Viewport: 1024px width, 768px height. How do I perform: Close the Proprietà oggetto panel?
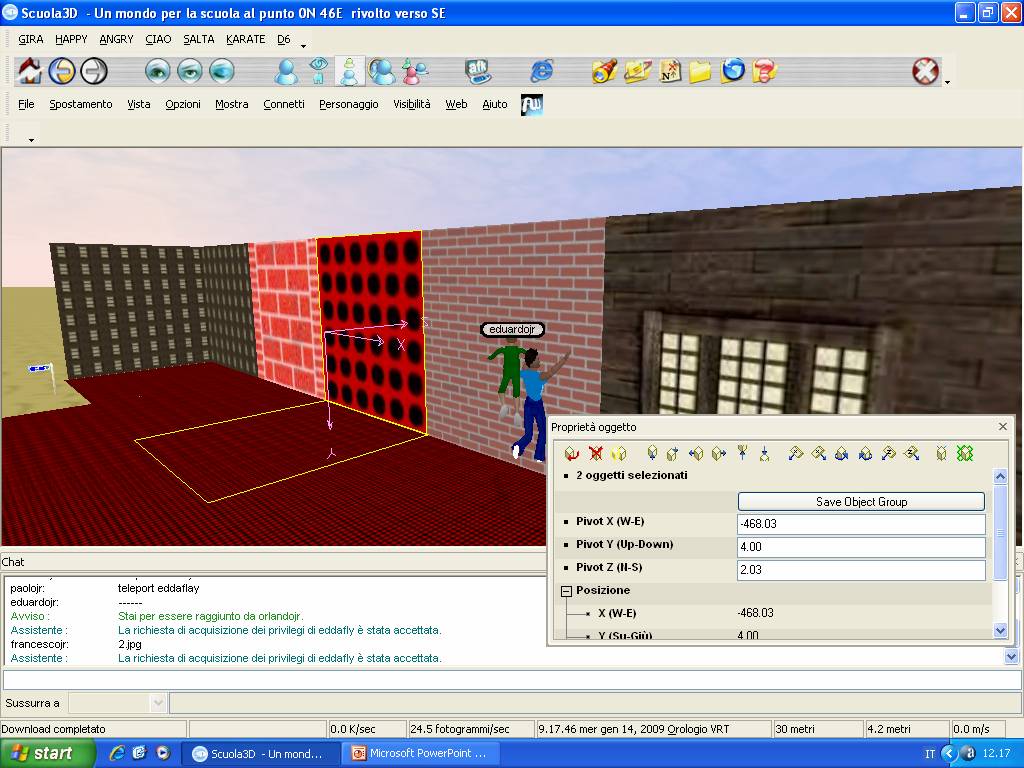(x=1002, y=426)
